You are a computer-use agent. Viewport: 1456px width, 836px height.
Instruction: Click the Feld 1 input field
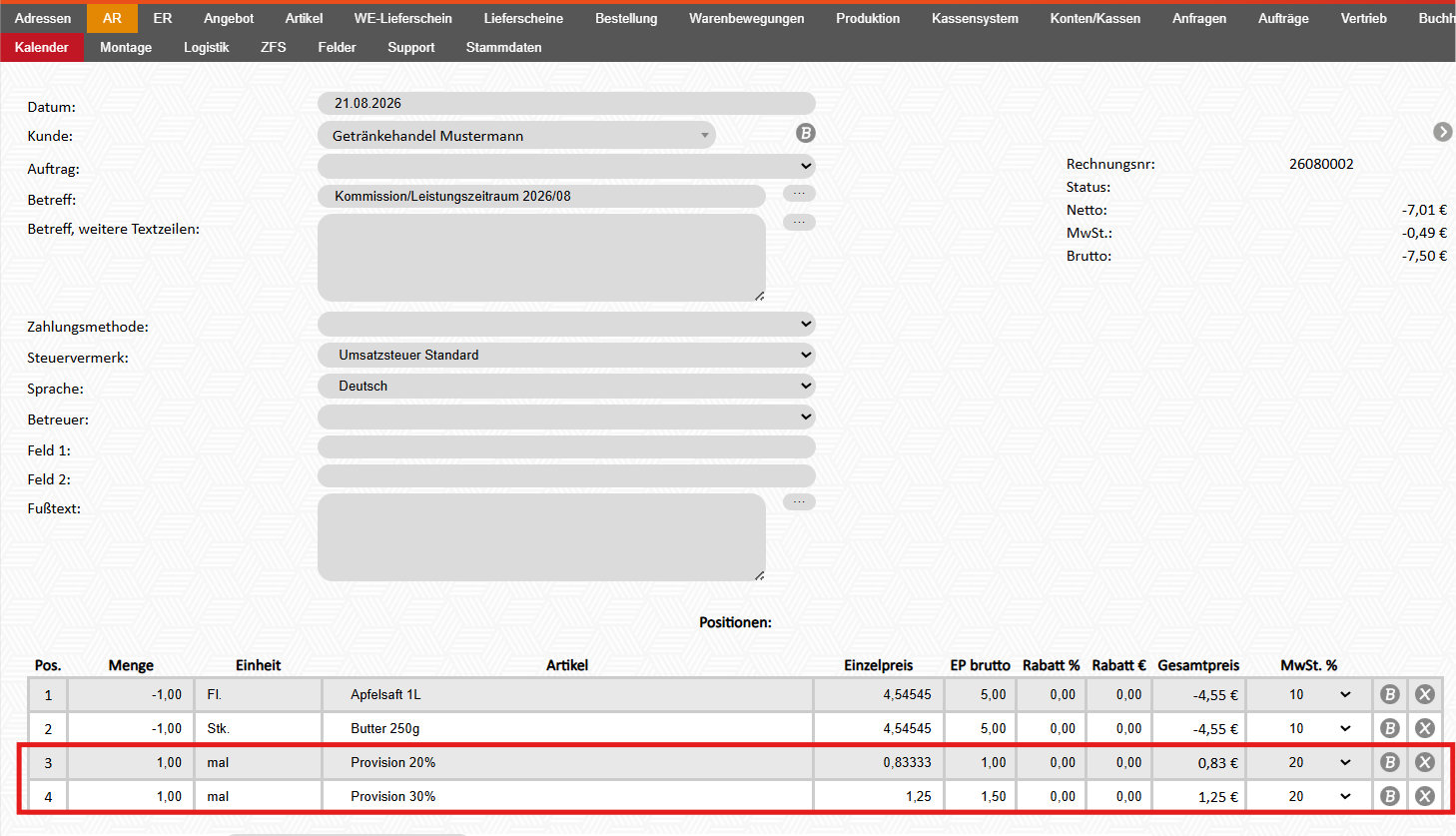566,447
